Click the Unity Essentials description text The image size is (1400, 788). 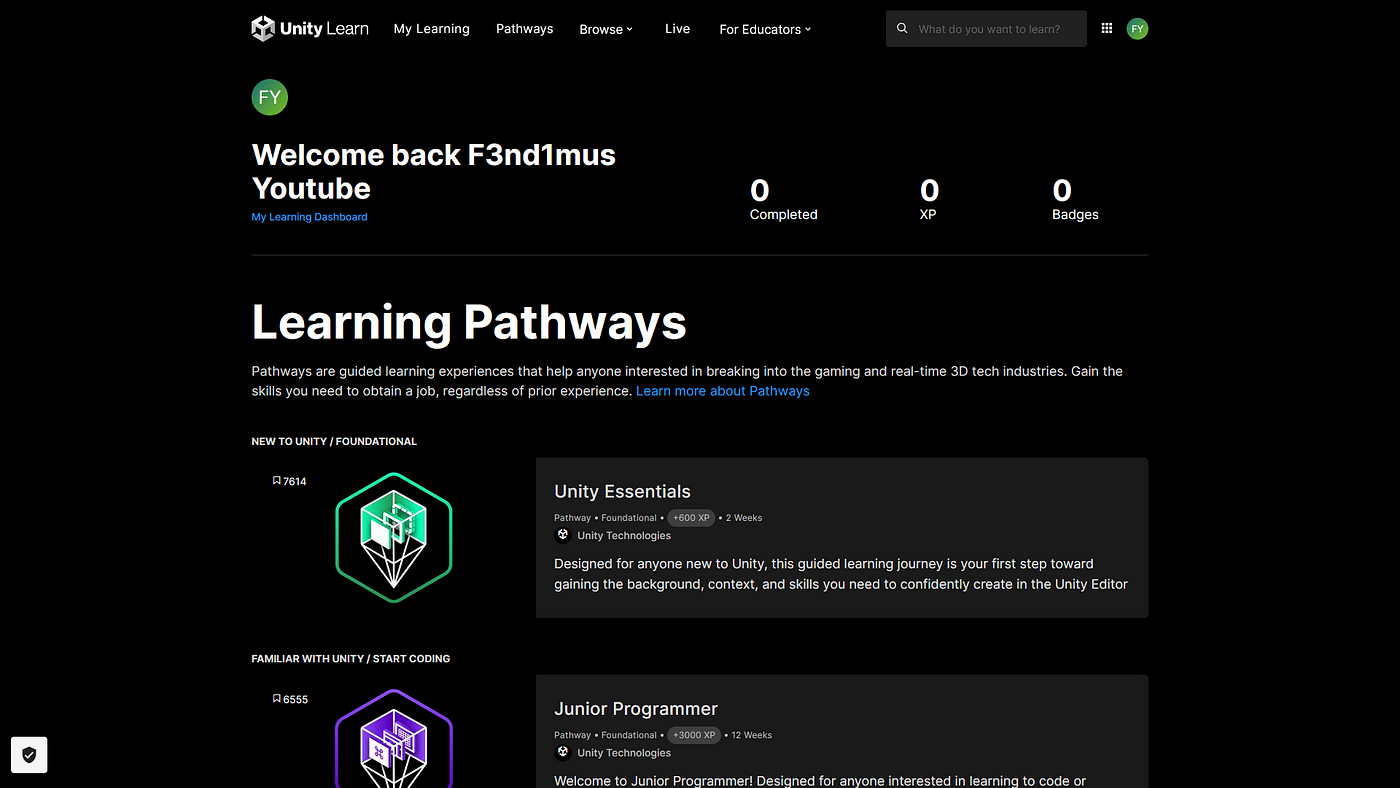(841, 574)
